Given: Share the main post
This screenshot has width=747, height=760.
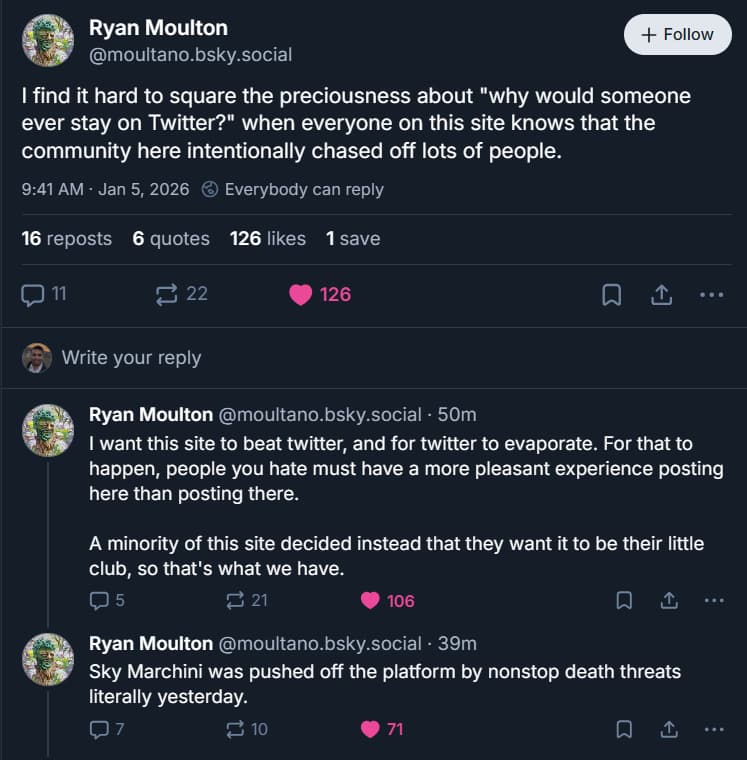Looking at the screenshot, I should [661, 295].
